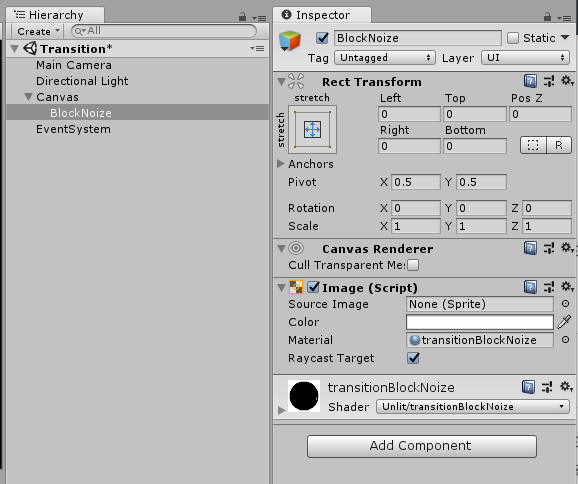Expand the Anchors foldout
Image resolution: width=578 pixels, height=484 pixels.
(x=281, y=164)
